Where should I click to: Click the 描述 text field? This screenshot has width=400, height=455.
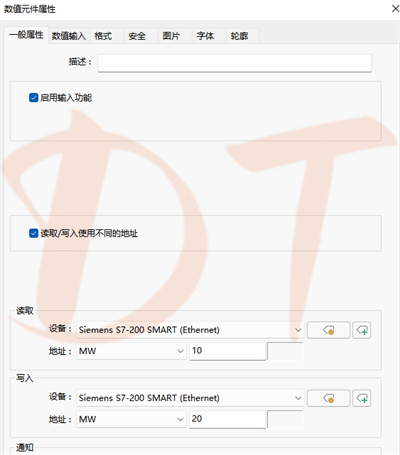(235, 63)
